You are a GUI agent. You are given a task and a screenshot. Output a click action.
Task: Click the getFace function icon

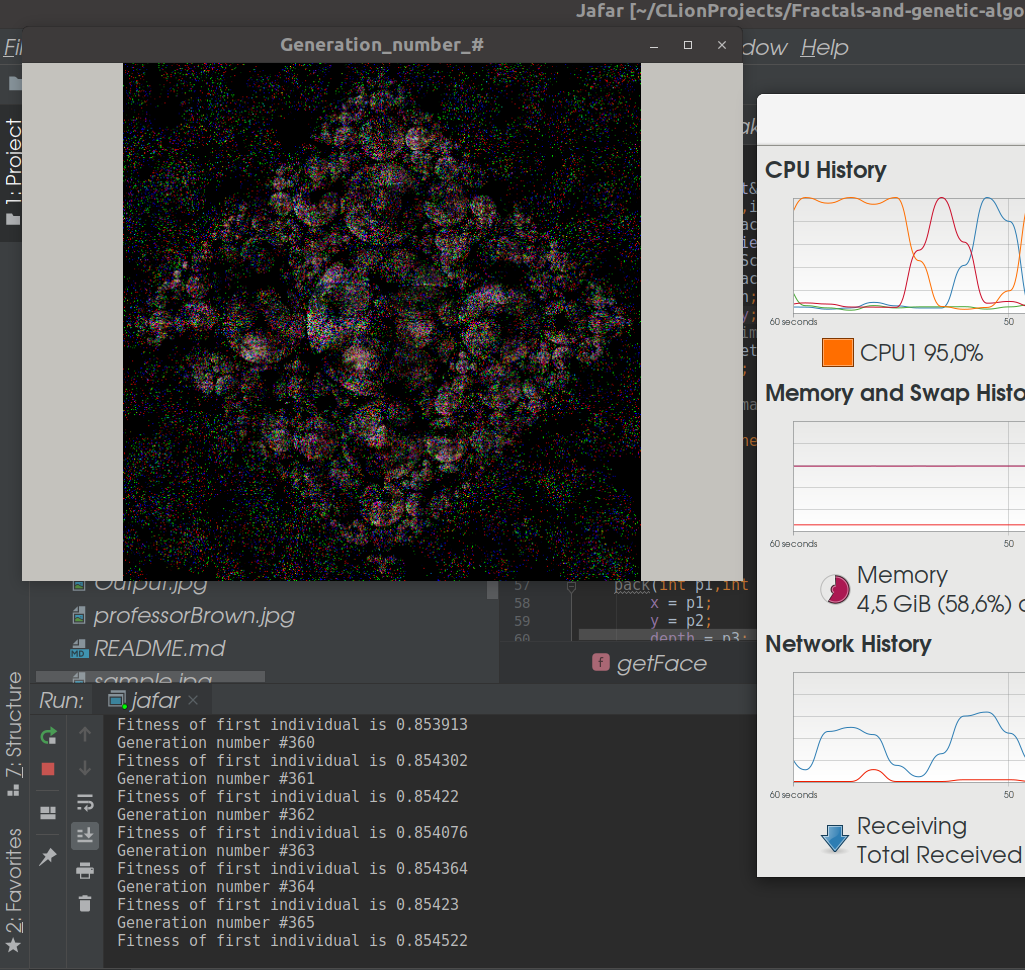(601, 662)
